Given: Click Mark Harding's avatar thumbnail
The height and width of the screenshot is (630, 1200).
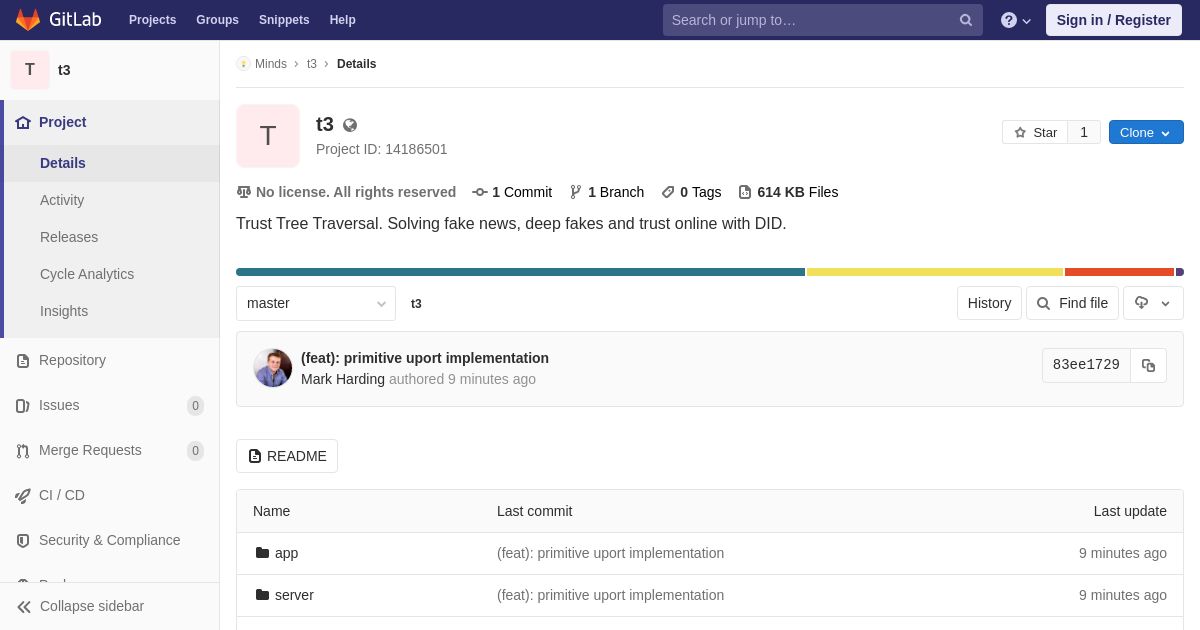Looking at the screenshot, I should (273, 368).
